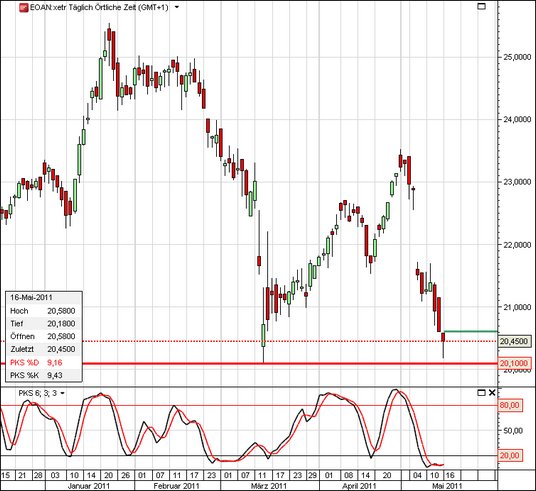536x491 pixels.
Task: Click the 25,0000 price axis label
Action: tap(517, 57)
